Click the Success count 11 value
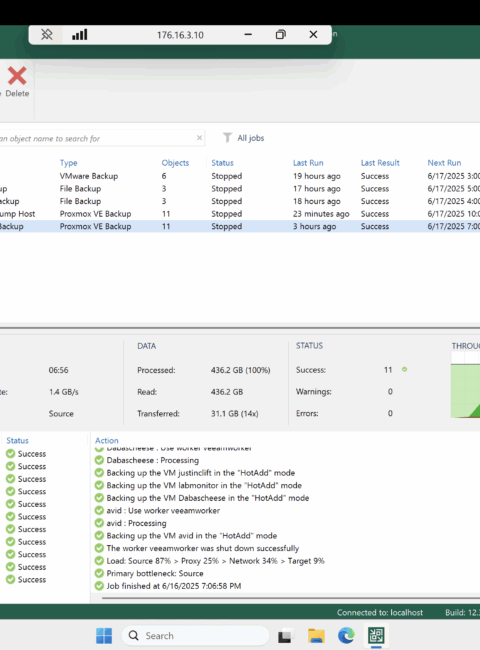 point(388,370)
